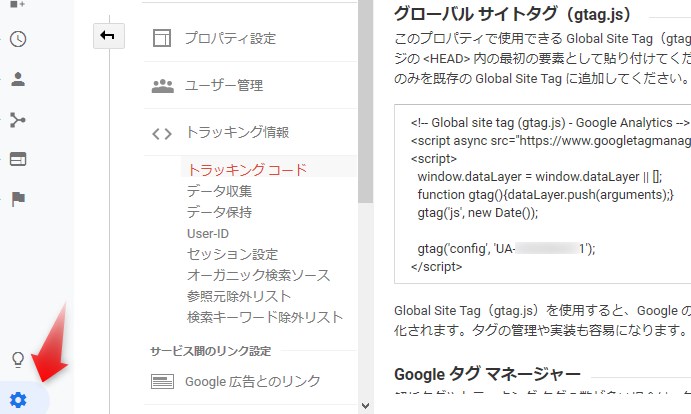Click the サービス間のリンク設定 section label
Image resolution: width=691 pixels, height=414 pixels.
[211, 351]
